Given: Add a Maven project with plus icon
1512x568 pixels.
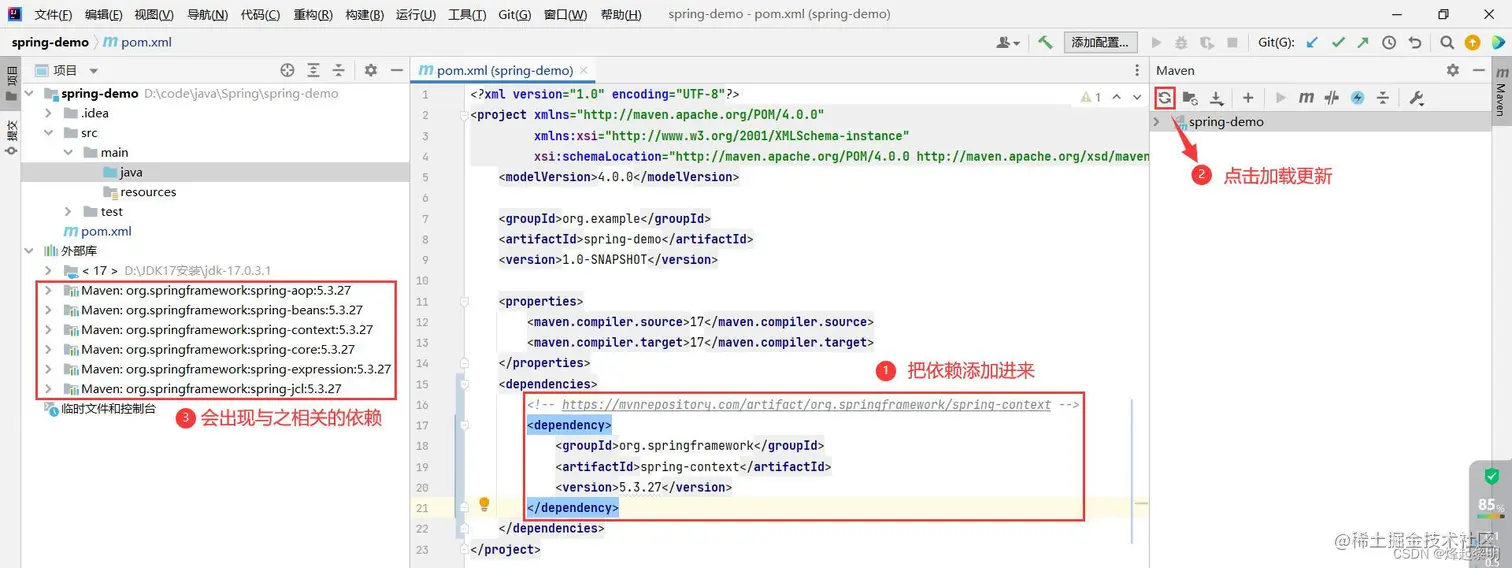Looking at the screenshot, I should (1248, 98).
